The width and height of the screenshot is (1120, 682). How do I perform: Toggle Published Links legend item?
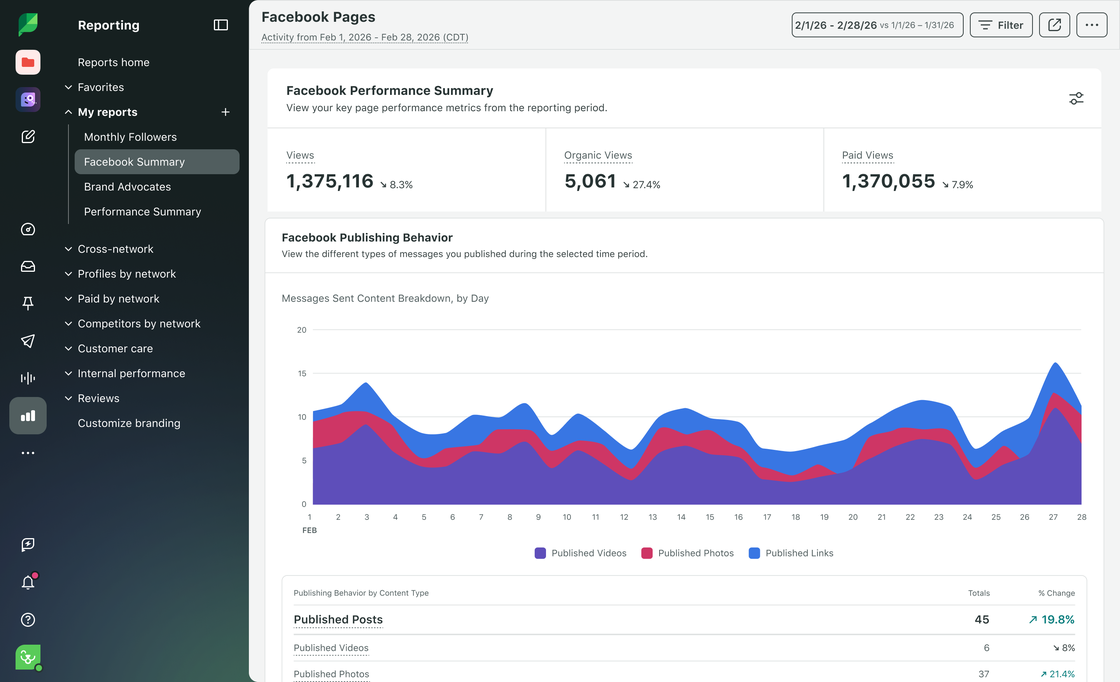pyautogui.click(x=791, y=553)
